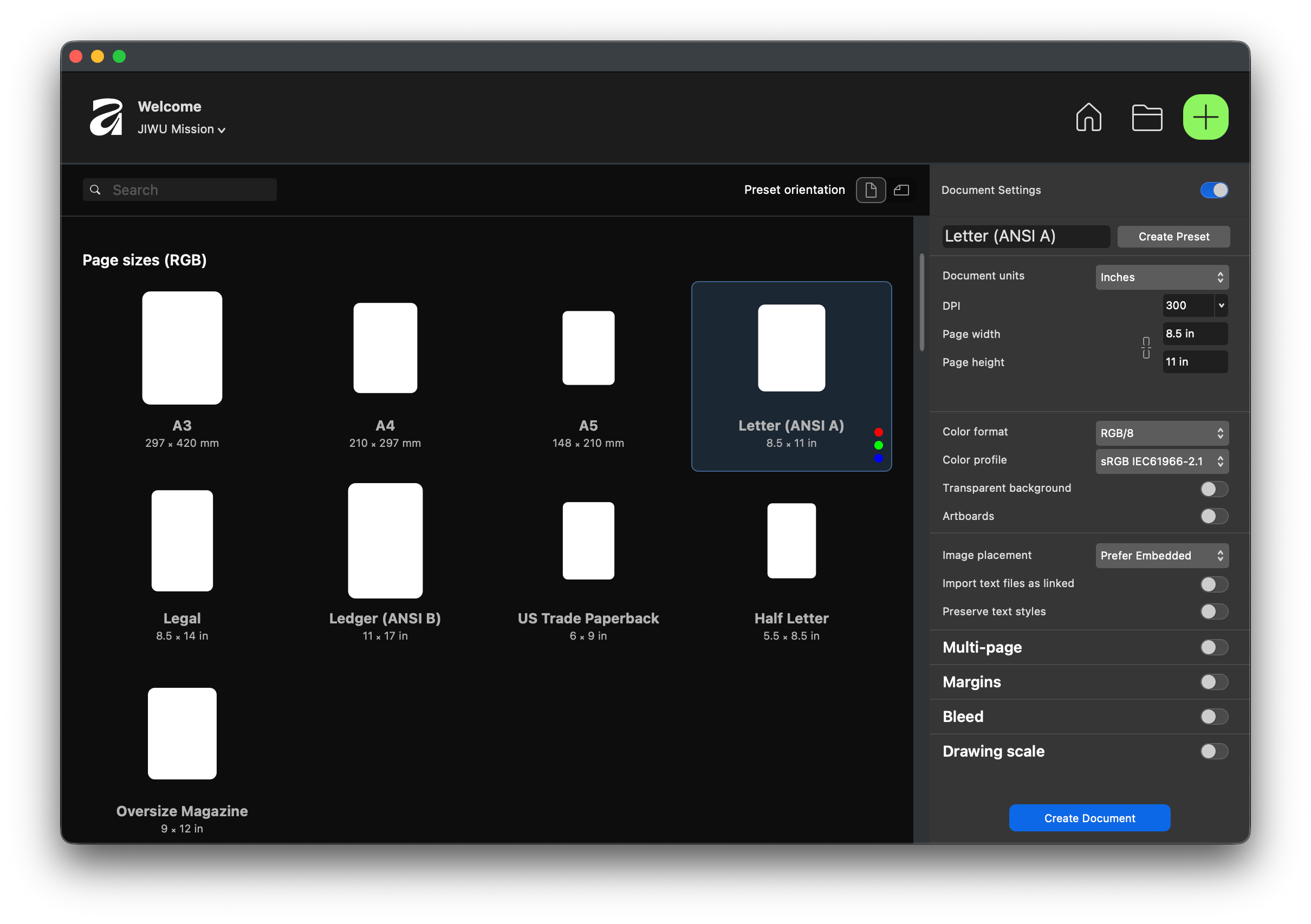Select the A4 page size thumbnail
The height and width of the screenshot is (924, 1311).
click(385, 348)
